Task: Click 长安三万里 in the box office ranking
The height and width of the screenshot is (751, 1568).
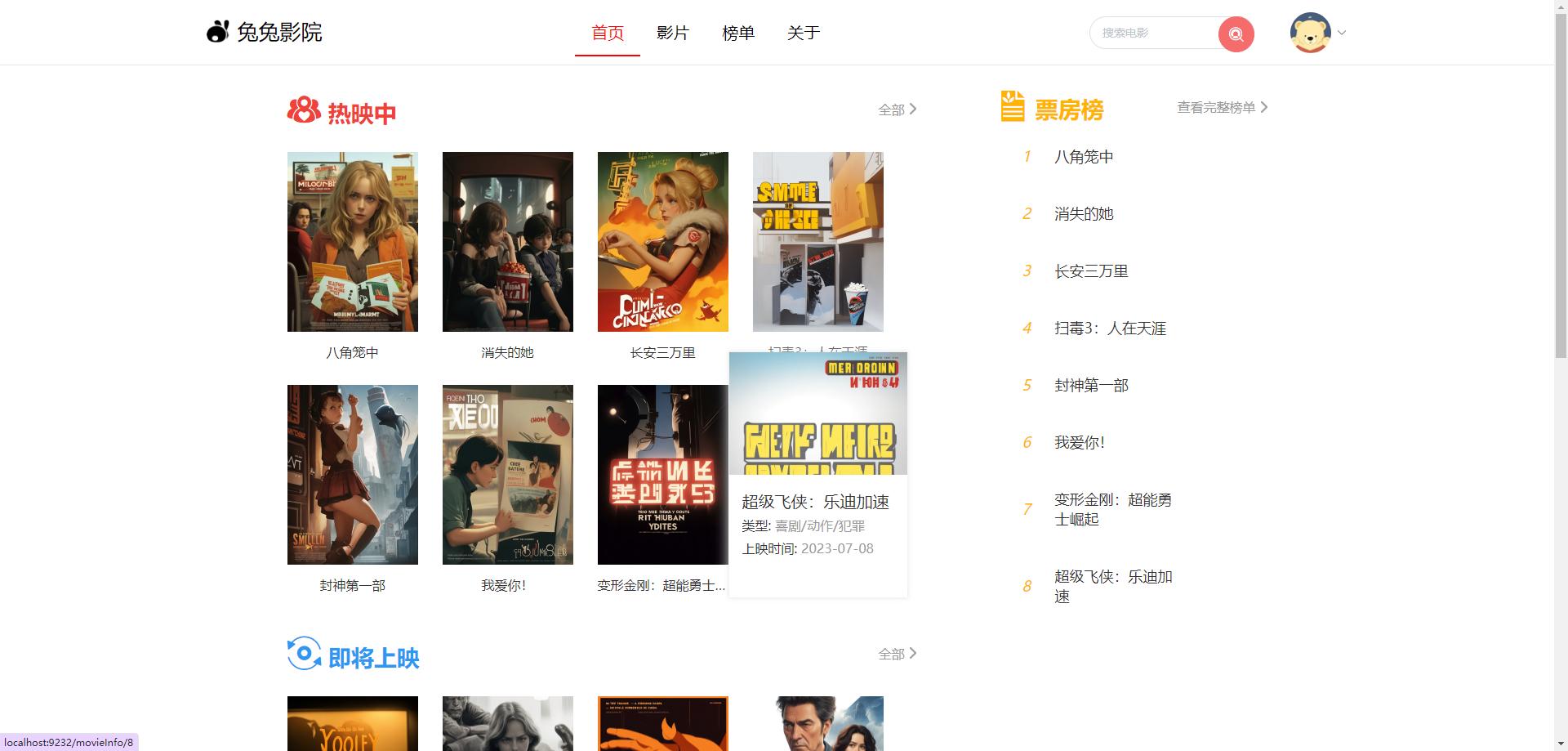Action: 1091,271
